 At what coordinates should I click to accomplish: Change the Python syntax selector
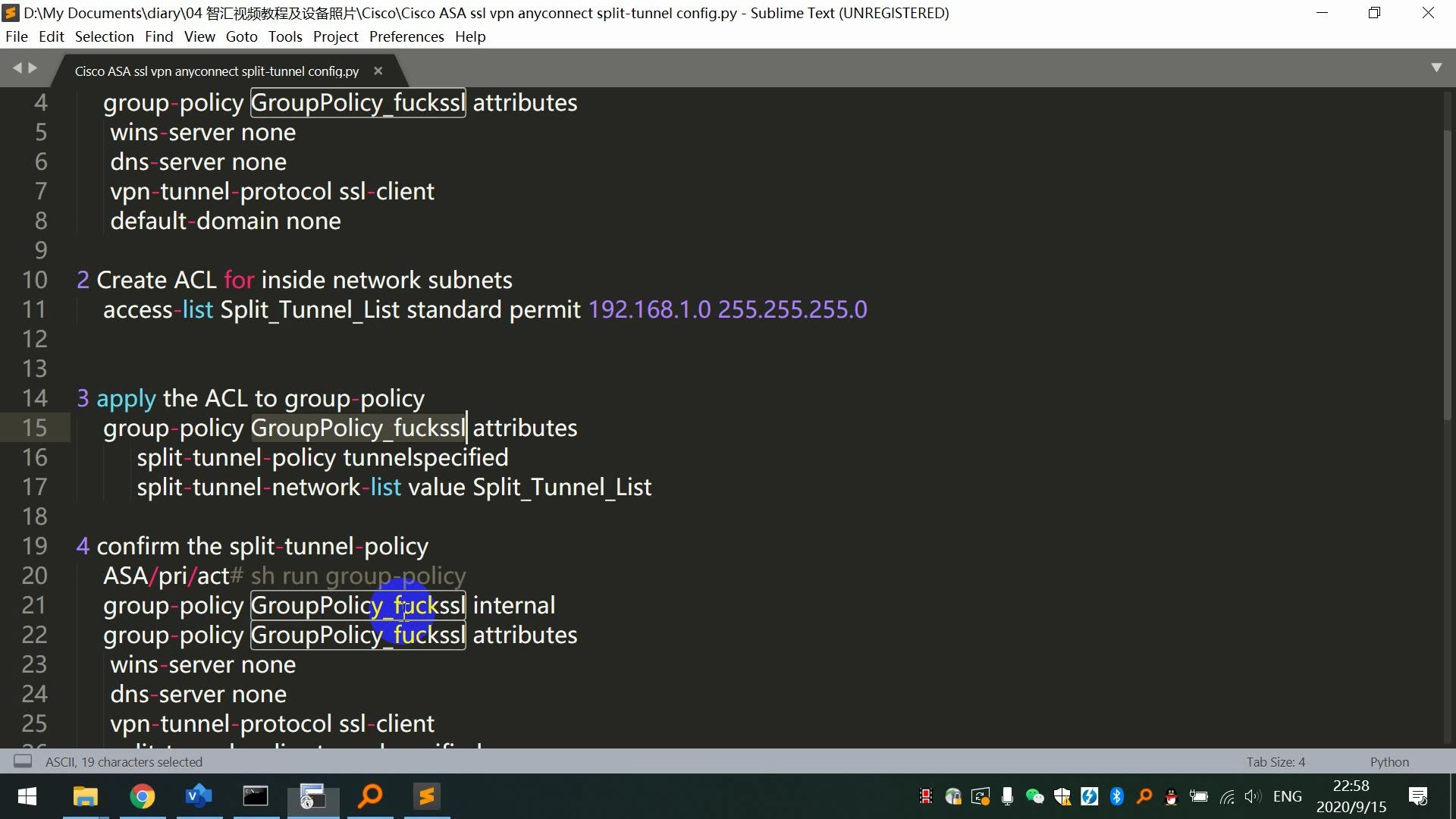point(1389,762)
